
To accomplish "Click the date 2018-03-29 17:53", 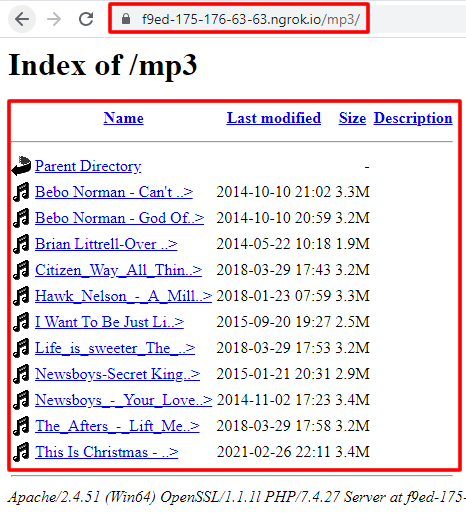I will 274,348.
